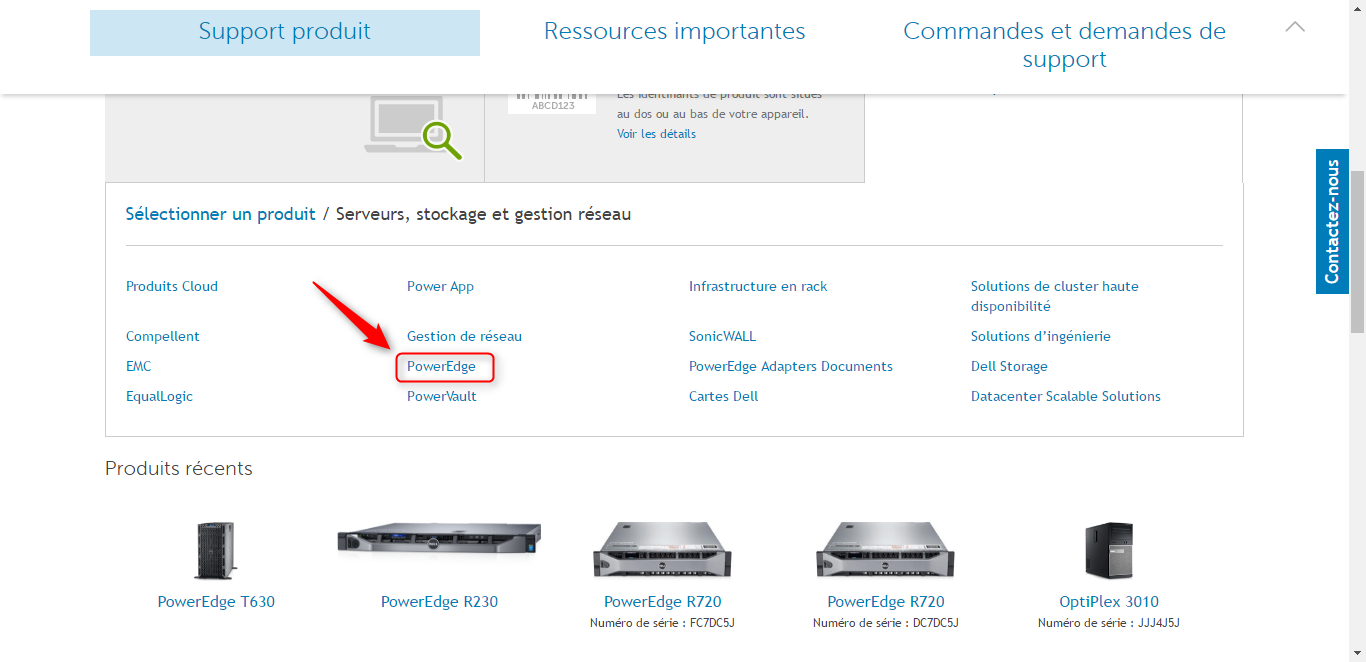
Task: Click the Contactez-nous side button
Action: tap(1332, 221)
